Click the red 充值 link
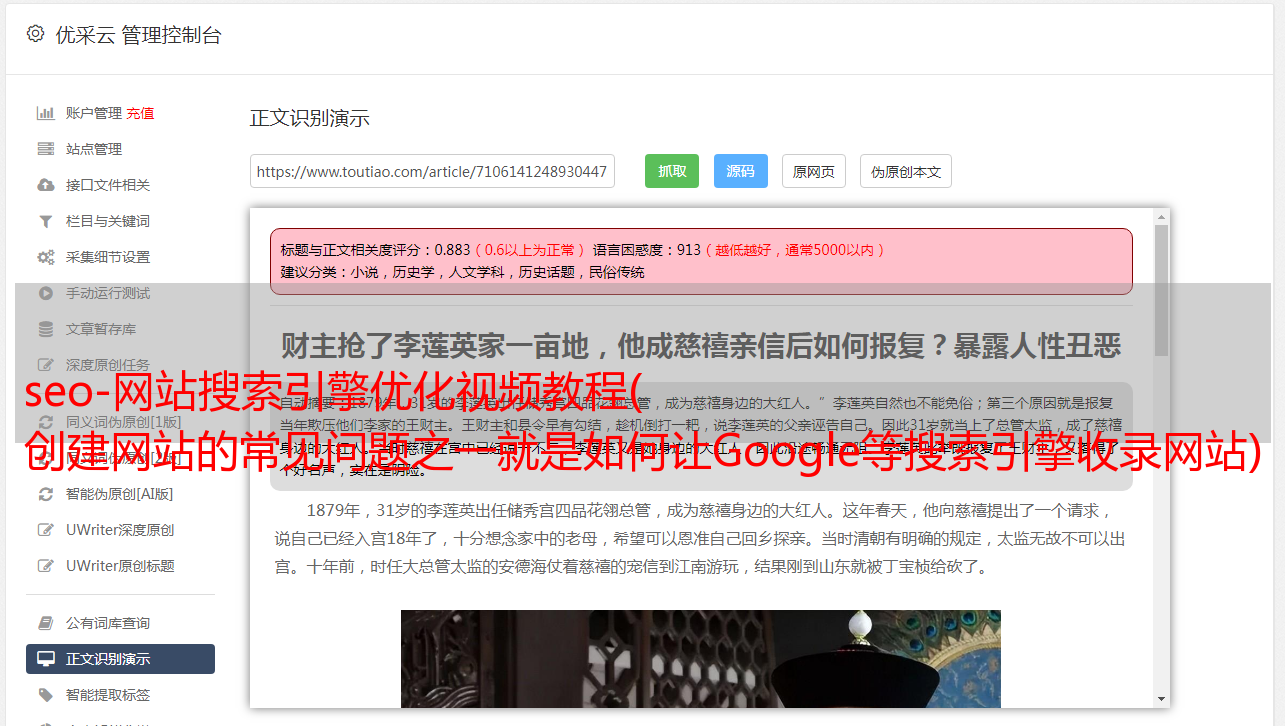 tap(140, 113)
